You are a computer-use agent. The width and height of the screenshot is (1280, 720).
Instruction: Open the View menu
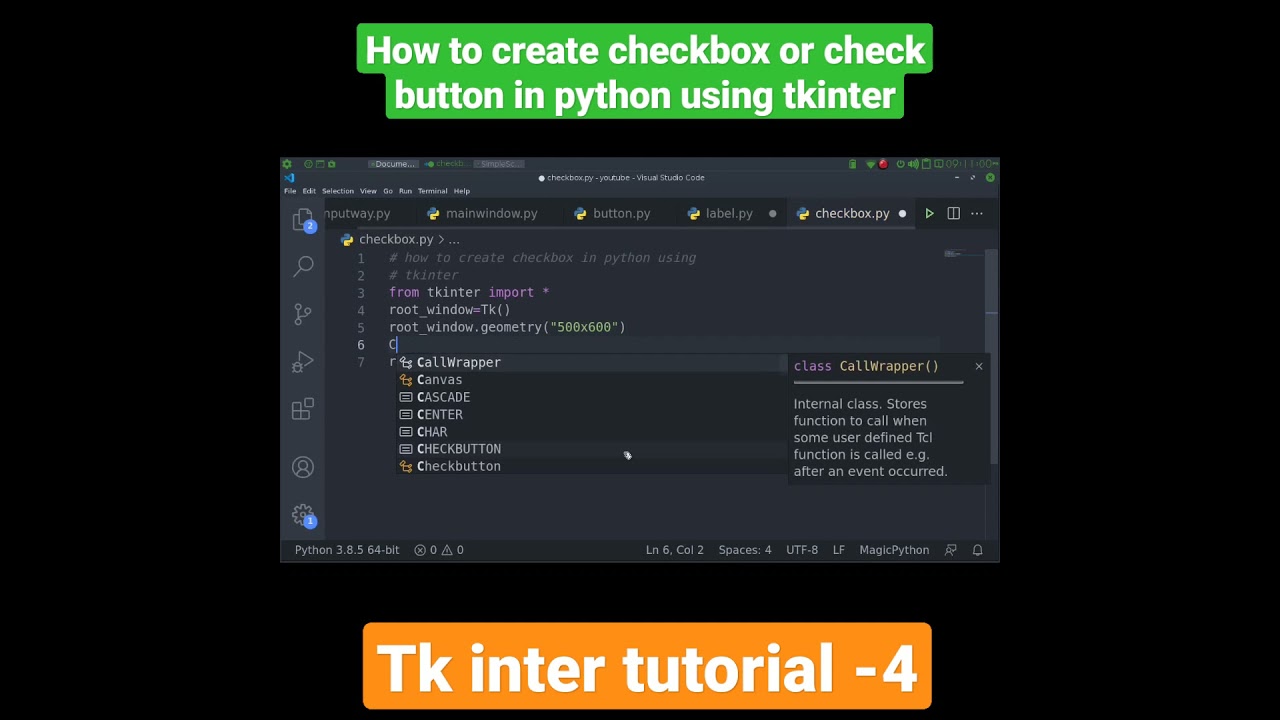(x=368, y=191)
